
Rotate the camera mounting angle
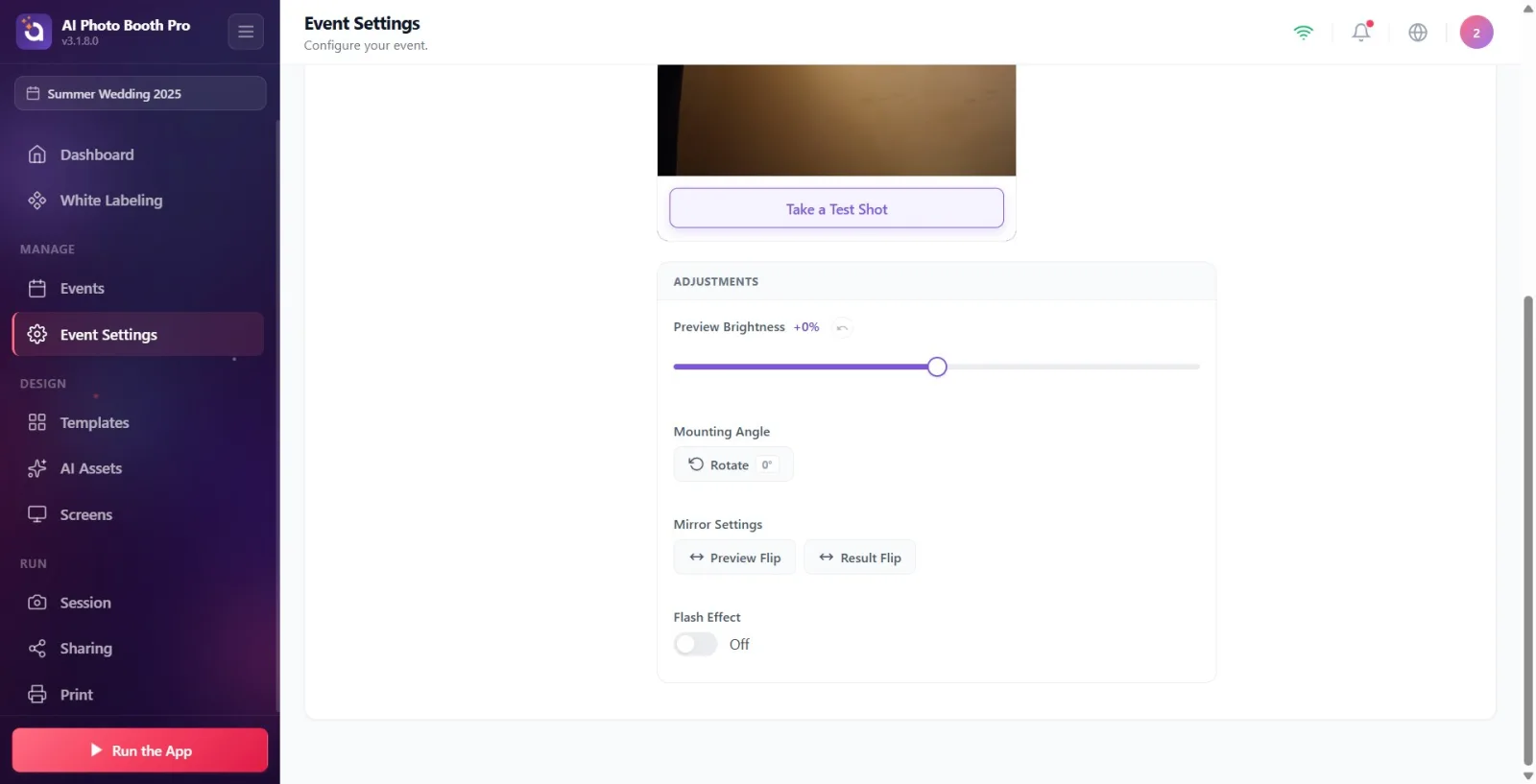pos(733,464)
